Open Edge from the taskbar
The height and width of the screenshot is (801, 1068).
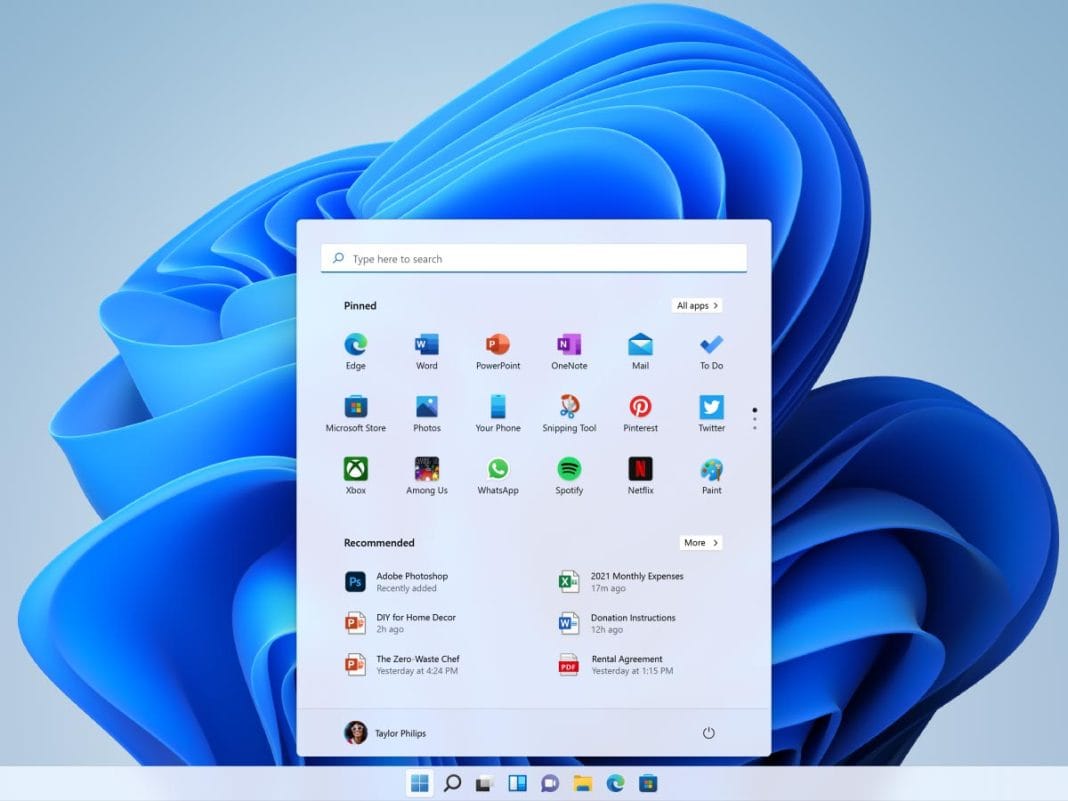coord(615,783)
